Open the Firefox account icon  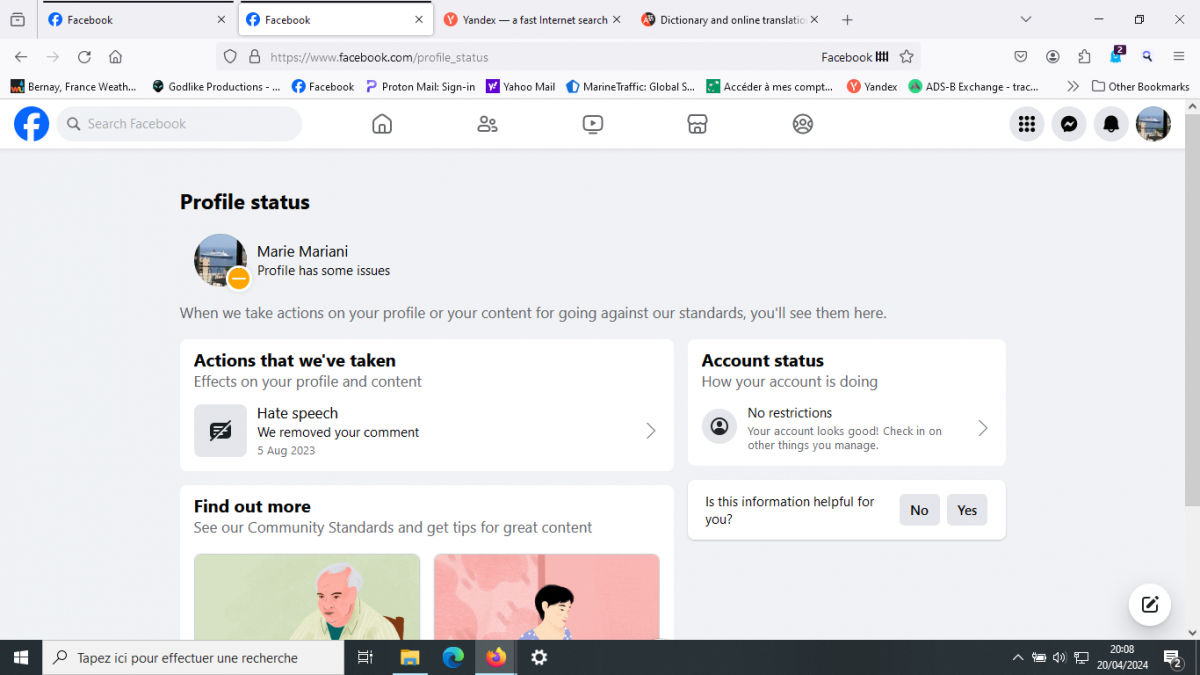point(1053,57)
